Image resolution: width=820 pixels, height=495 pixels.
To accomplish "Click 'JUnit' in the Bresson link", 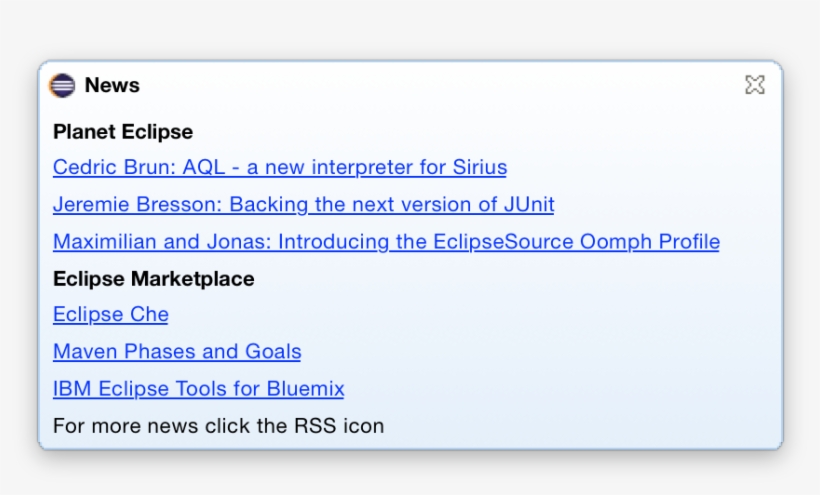I will 529,205.
